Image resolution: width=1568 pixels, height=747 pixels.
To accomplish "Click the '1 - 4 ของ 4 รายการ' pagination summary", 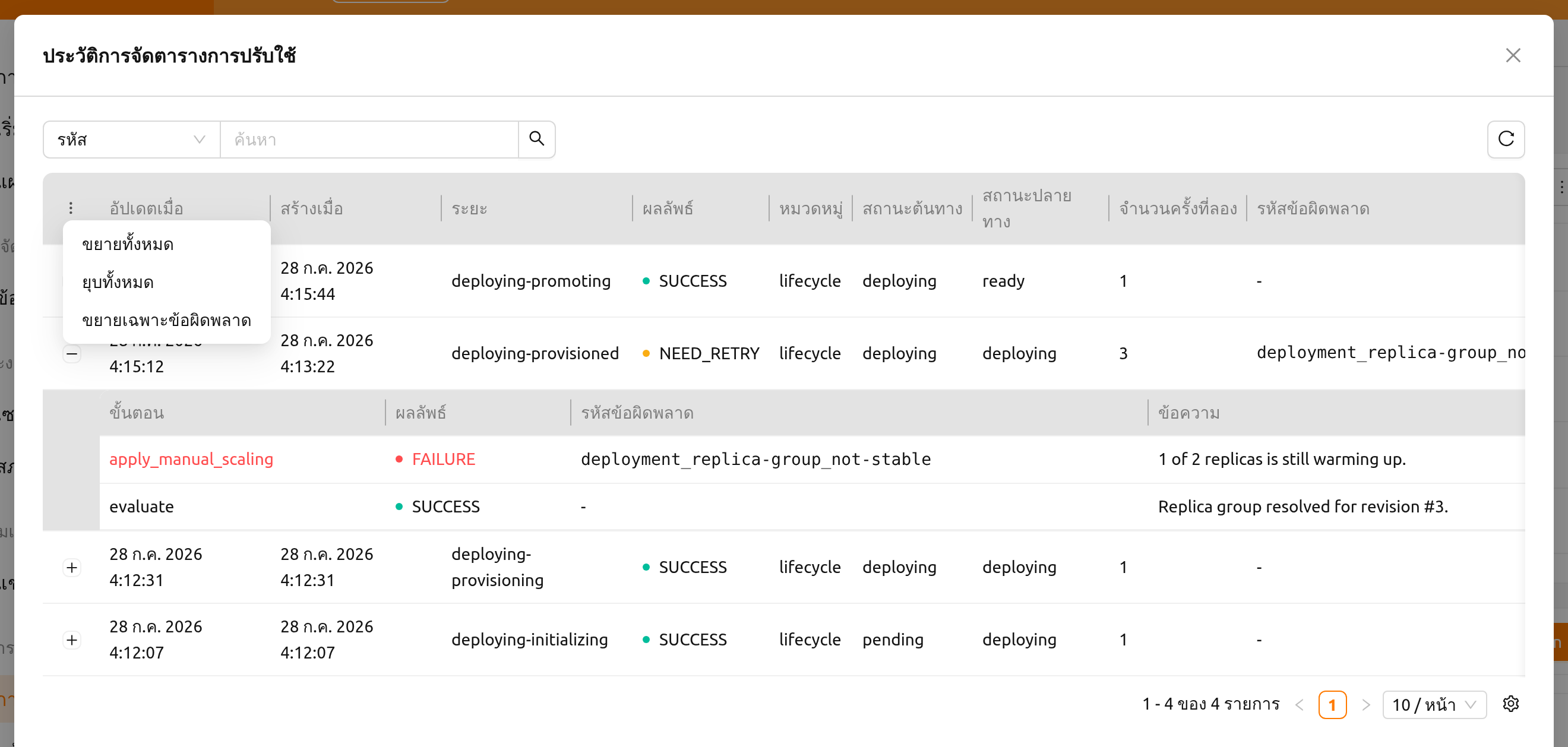I will pos(1210,704).
